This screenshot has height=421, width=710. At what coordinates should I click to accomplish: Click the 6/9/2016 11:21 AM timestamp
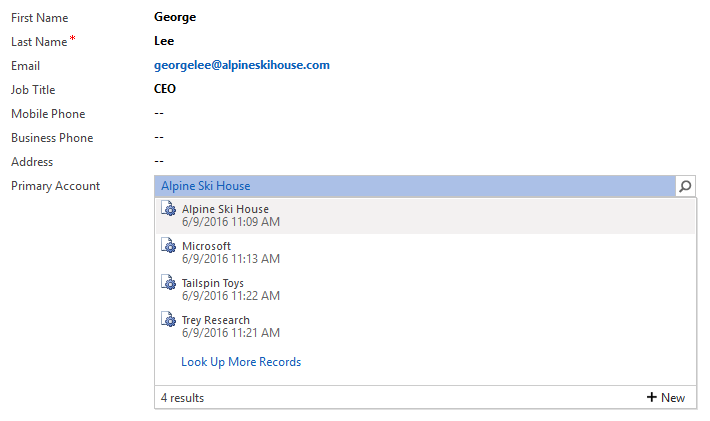pos(231,333)
